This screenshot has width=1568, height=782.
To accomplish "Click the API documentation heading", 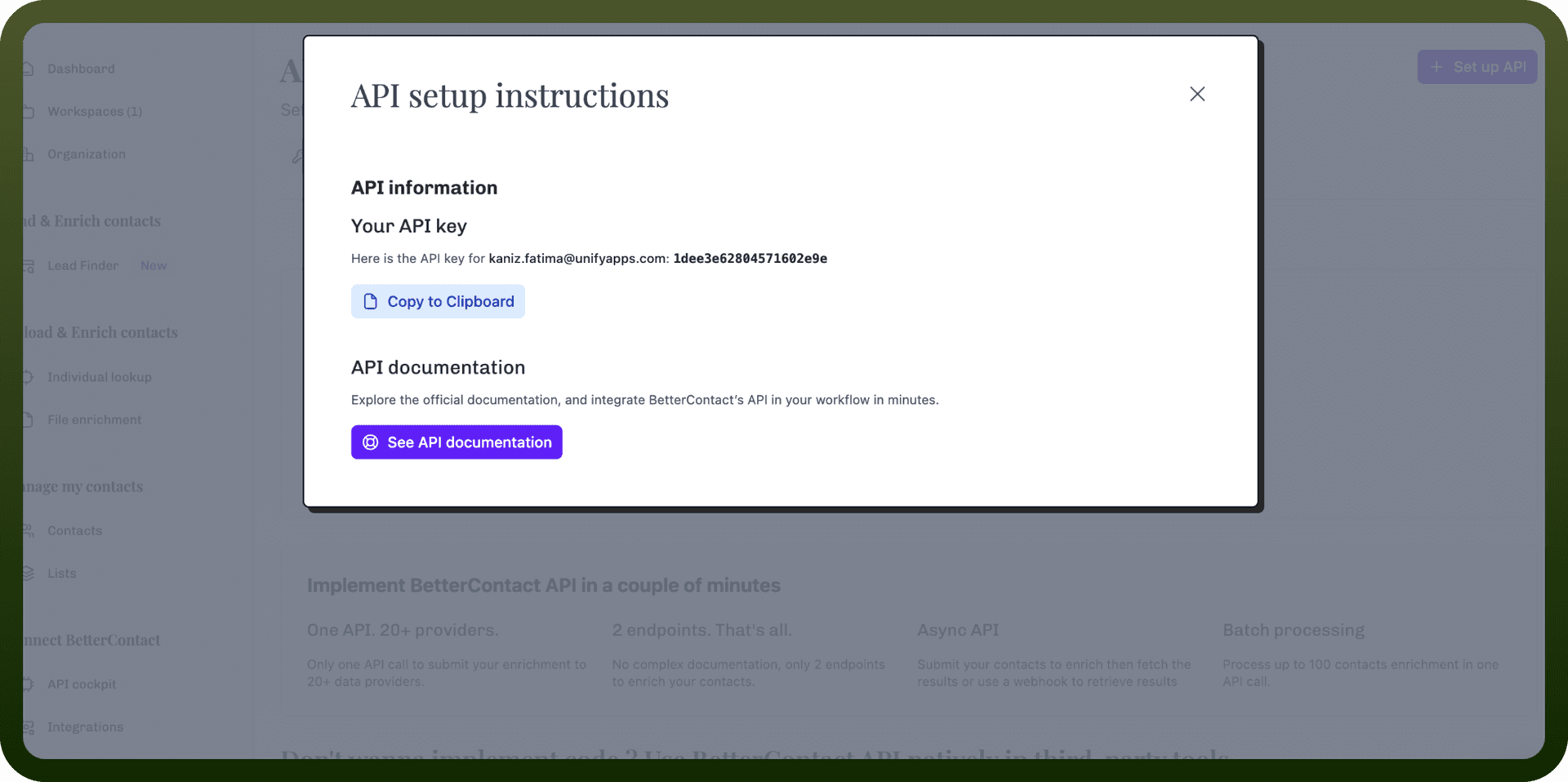I will pyautogui.click(x=438, y=367).
